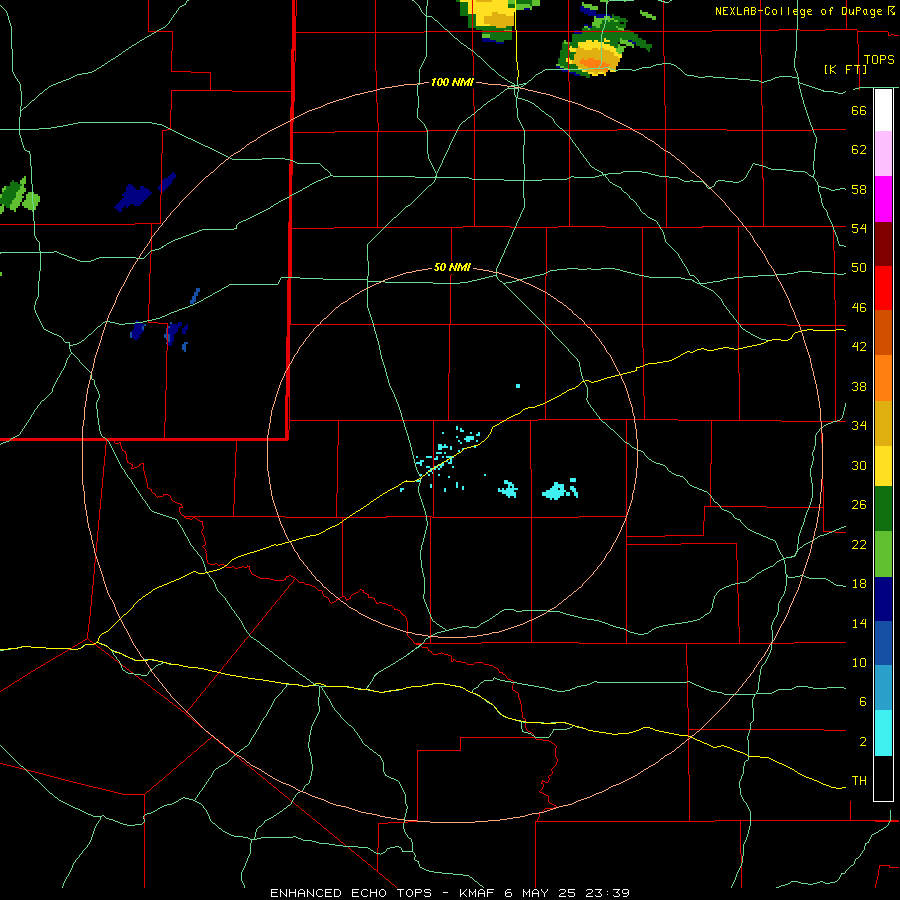The height and width of the screenshot is (900, 900).
Task: Click the light green legend swatch
Action: pyautogui.click(x=883, y=554)
